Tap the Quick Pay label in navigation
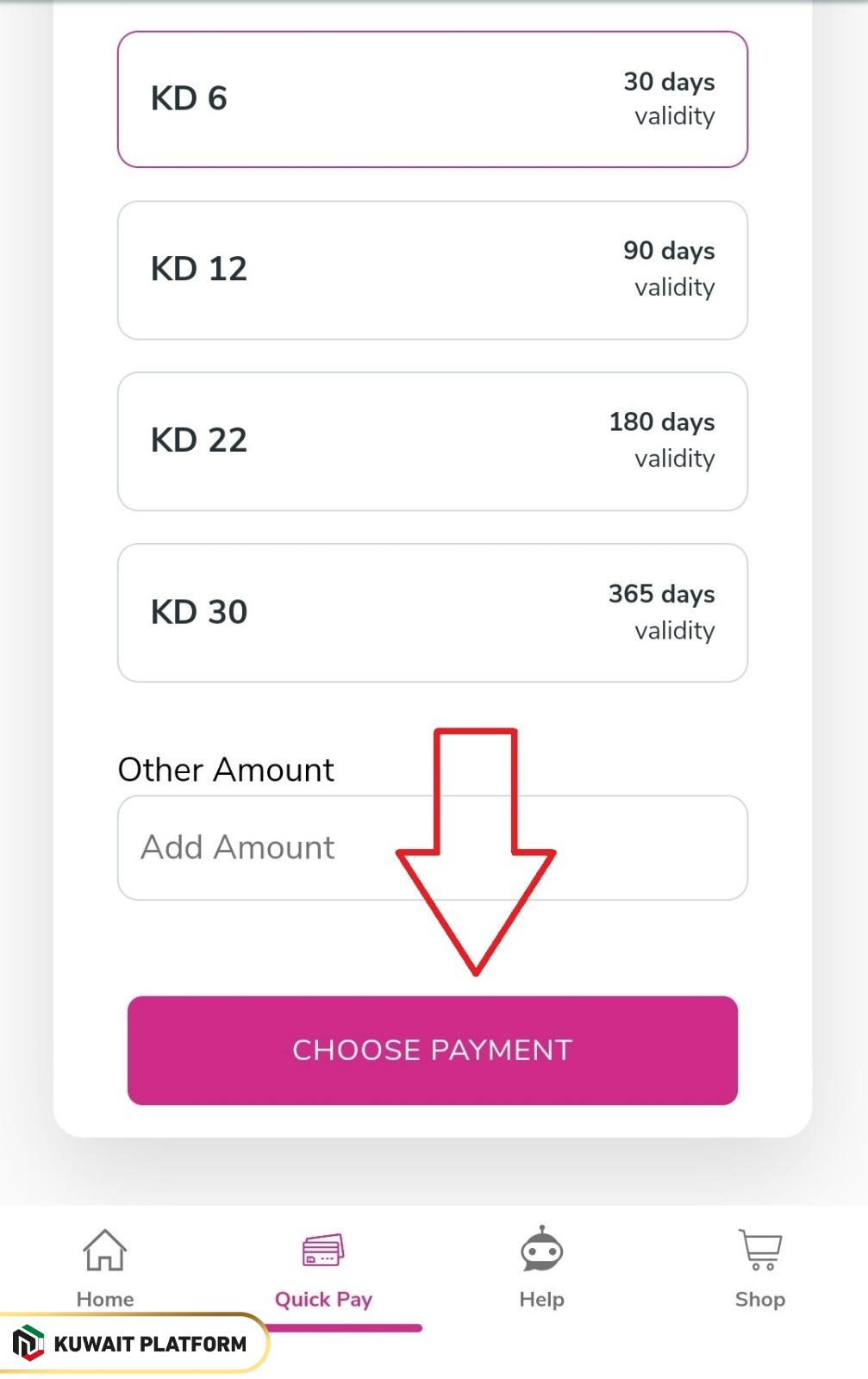The image size is (868, 1379). pyautogui.click(x=322, y=1299)
